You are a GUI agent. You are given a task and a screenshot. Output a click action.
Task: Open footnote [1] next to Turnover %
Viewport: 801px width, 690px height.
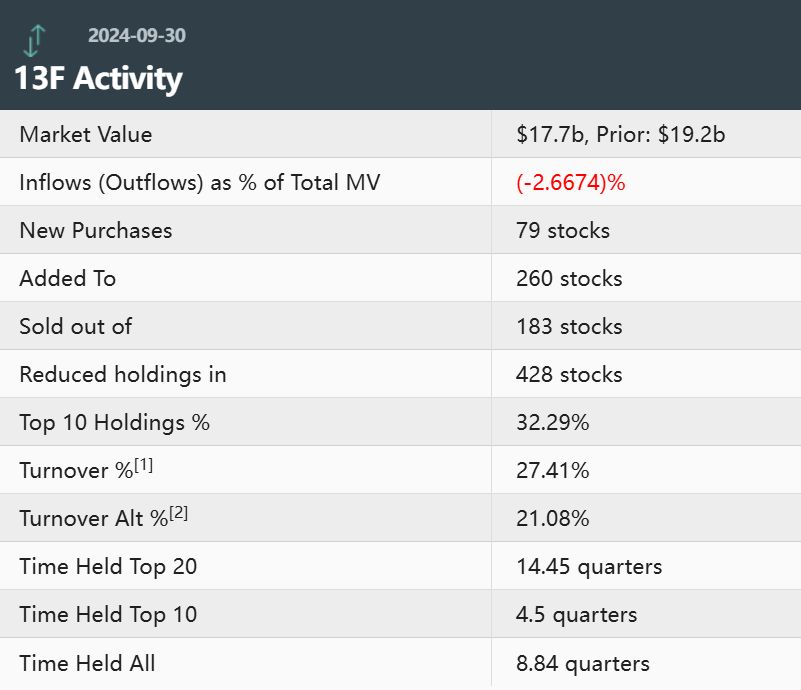coord(143,464)
